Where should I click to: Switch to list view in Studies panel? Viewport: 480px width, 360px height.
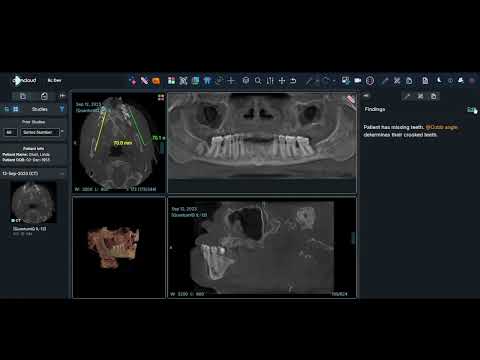point(7,109)
